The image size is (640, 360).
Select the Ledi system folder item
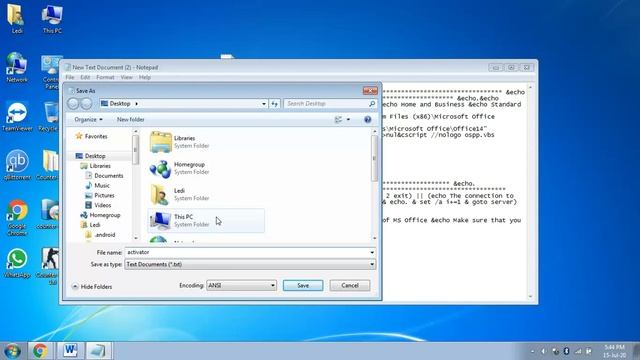coord(206,194)
